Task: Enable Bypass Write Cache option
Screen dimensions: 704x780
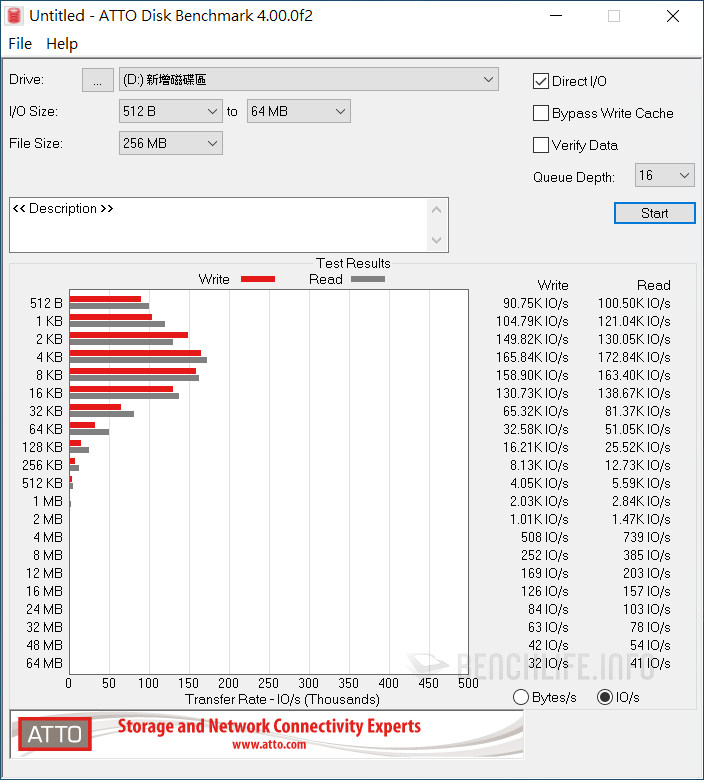Action: (x=541, y=113)
